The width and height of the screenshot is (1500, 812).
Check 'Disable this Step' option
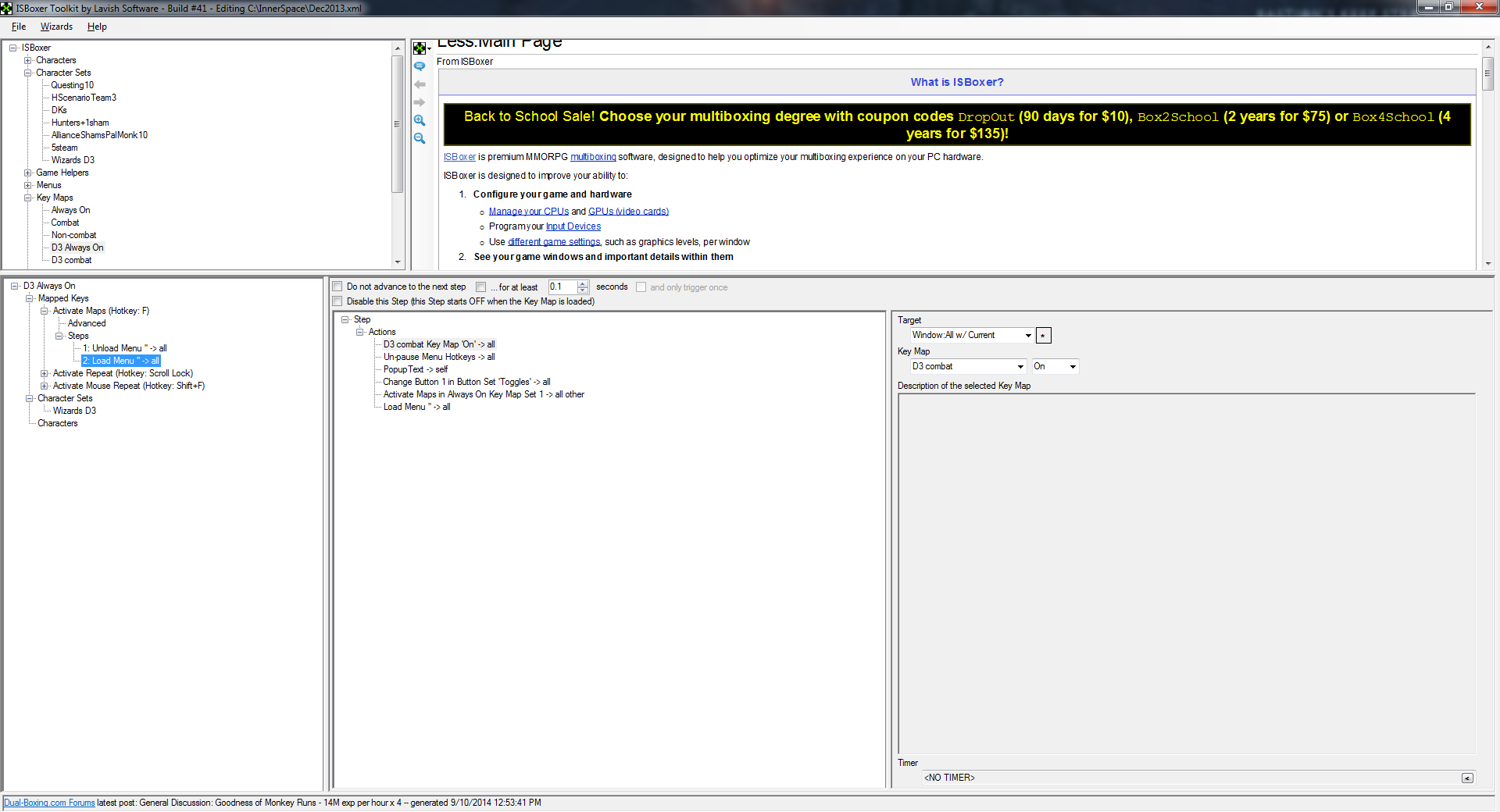[x=337, y=301]
